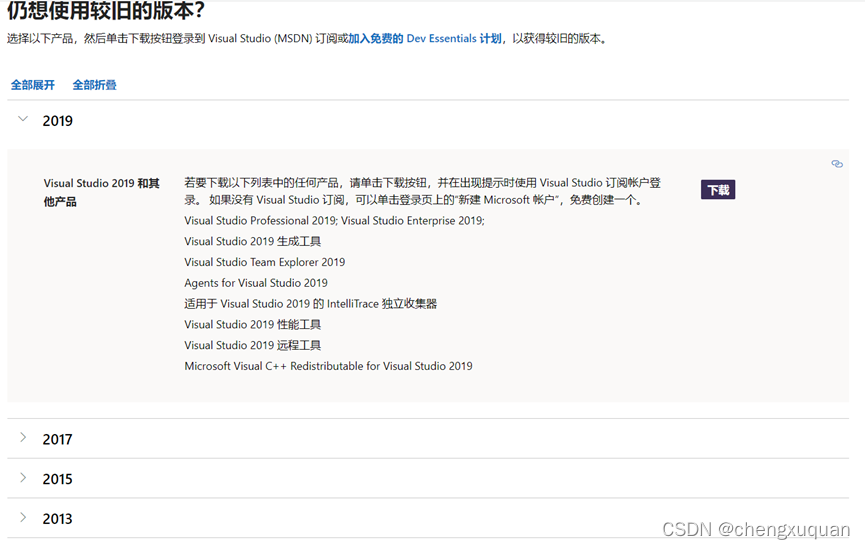Click the 全部折叠 link

pos(95,85)
